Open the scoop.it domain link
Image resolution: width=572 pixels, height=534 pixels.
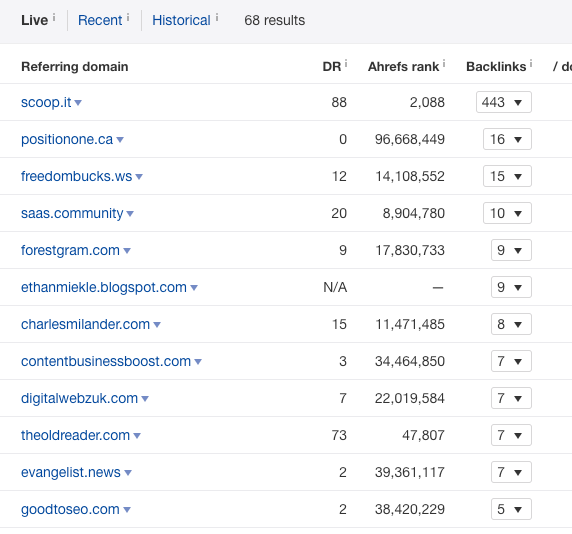46,102
